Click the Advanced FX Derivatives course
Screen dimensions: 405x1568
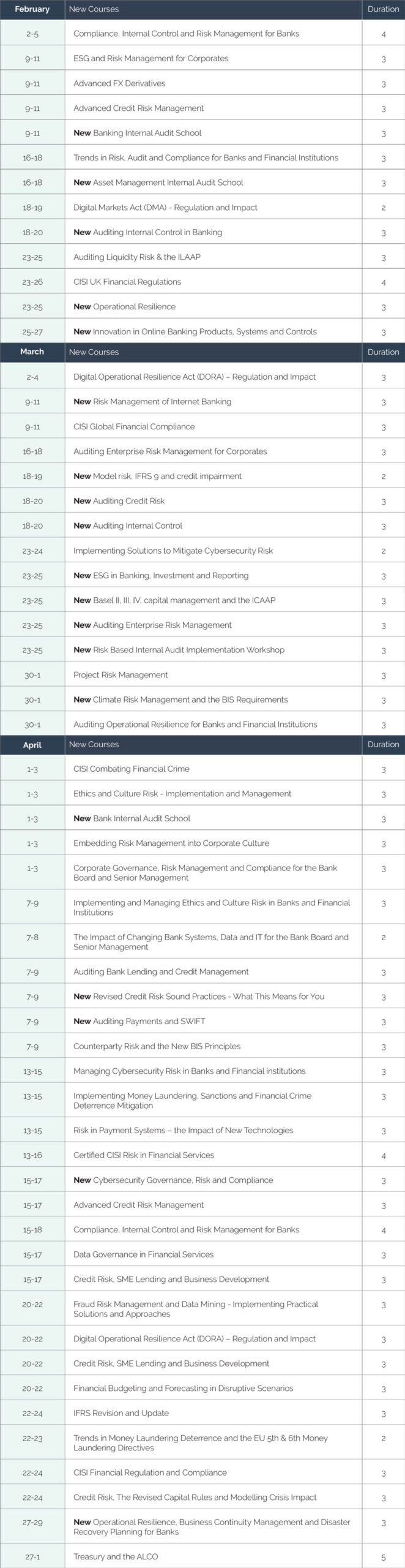[119, 83]
